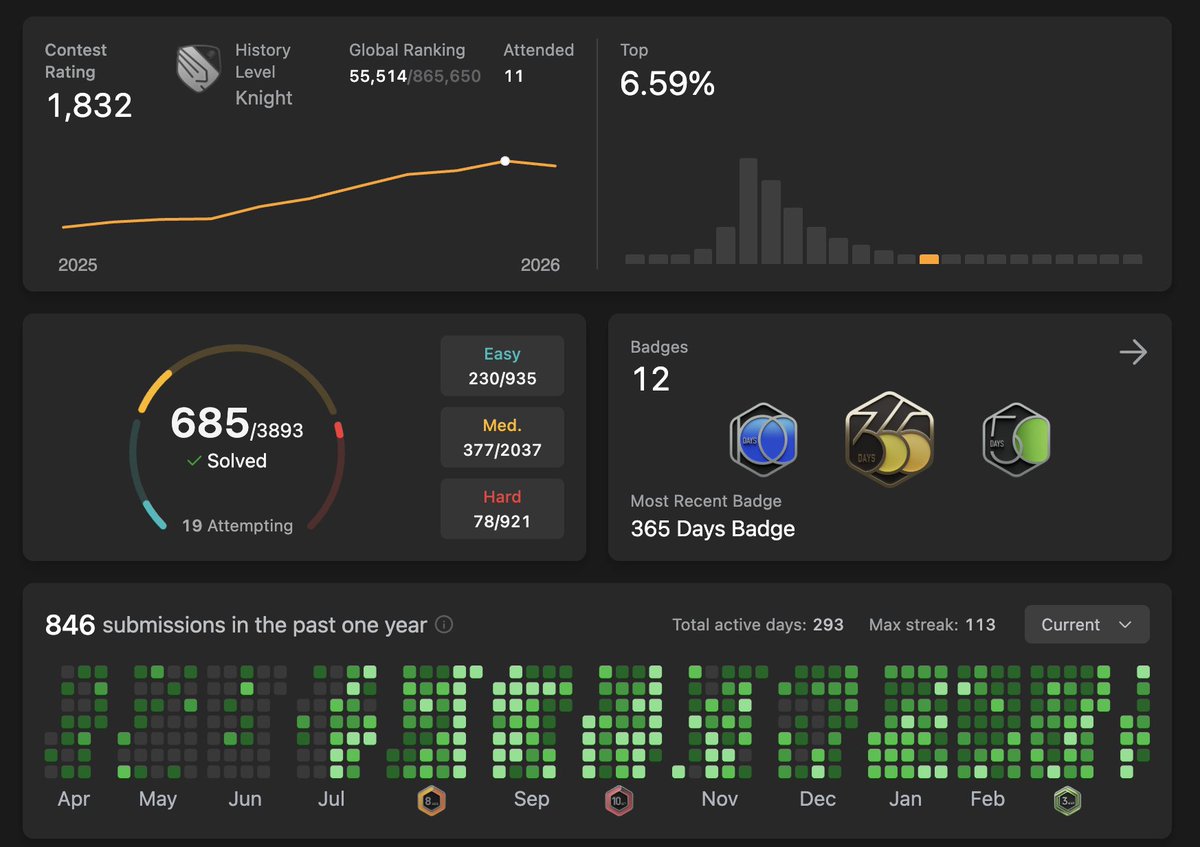Click the Feb month label

[x=987, y=799]
